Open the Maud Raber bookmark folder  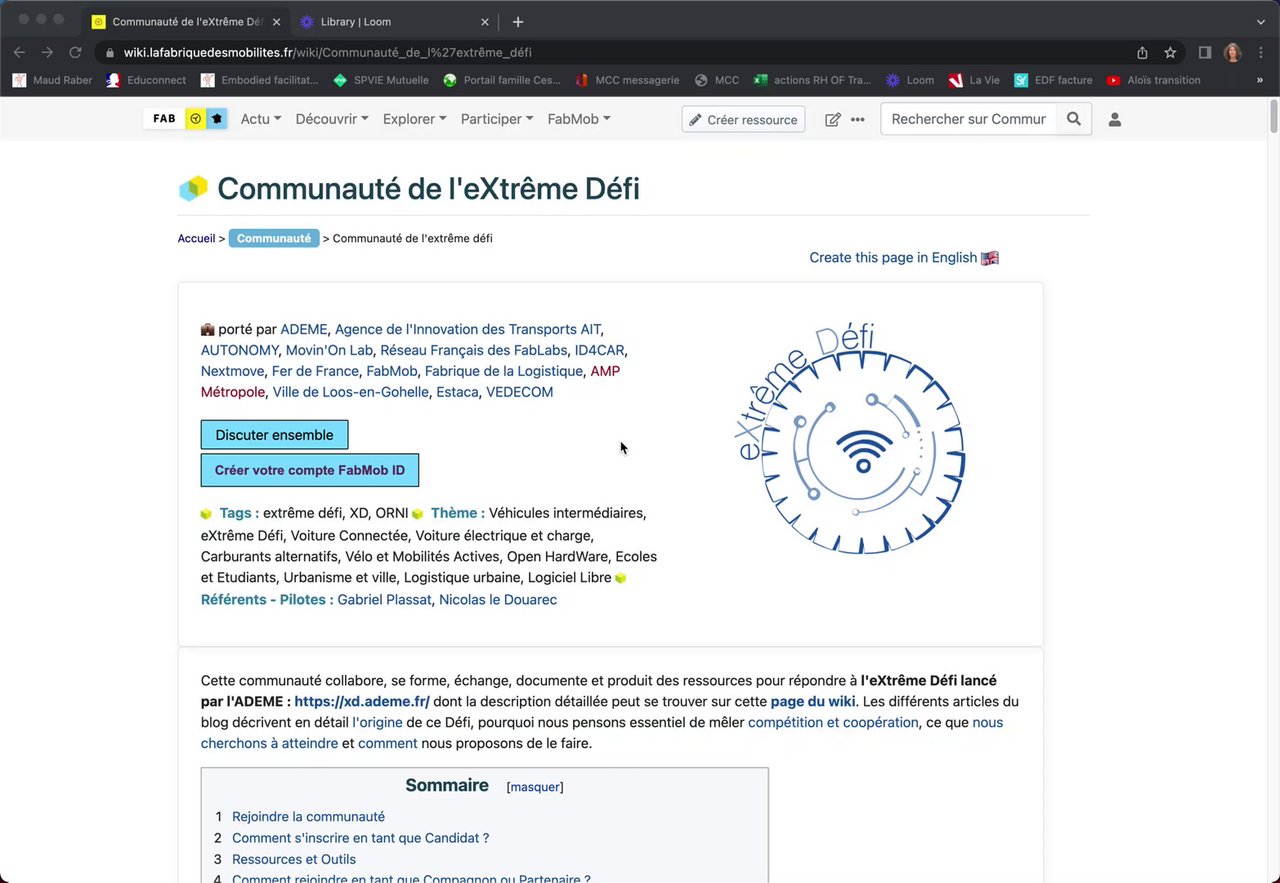click(52, 80)
